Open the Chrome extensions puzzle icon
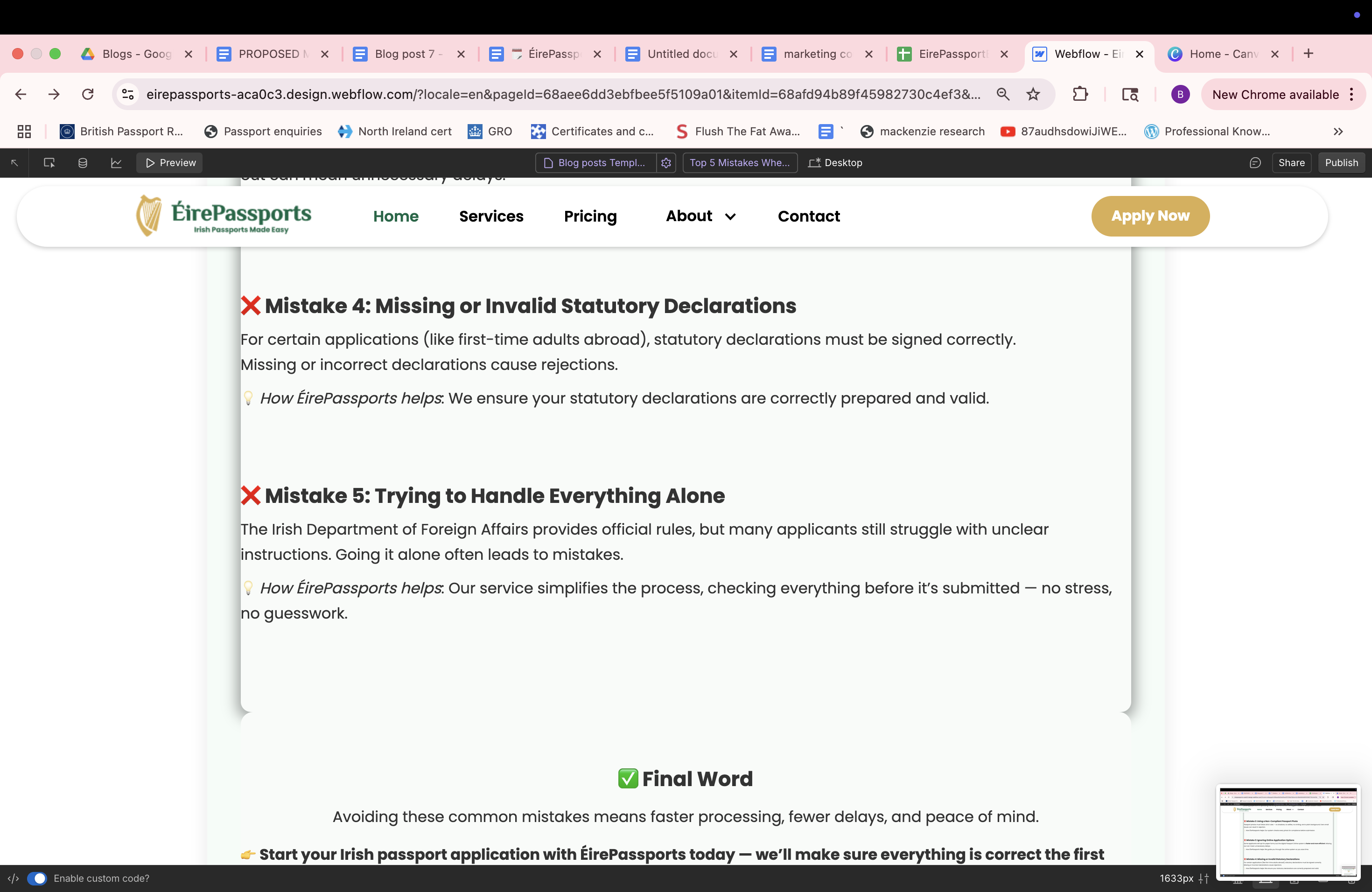This screenshot has width=1372, height=892. pos(1080,94)
